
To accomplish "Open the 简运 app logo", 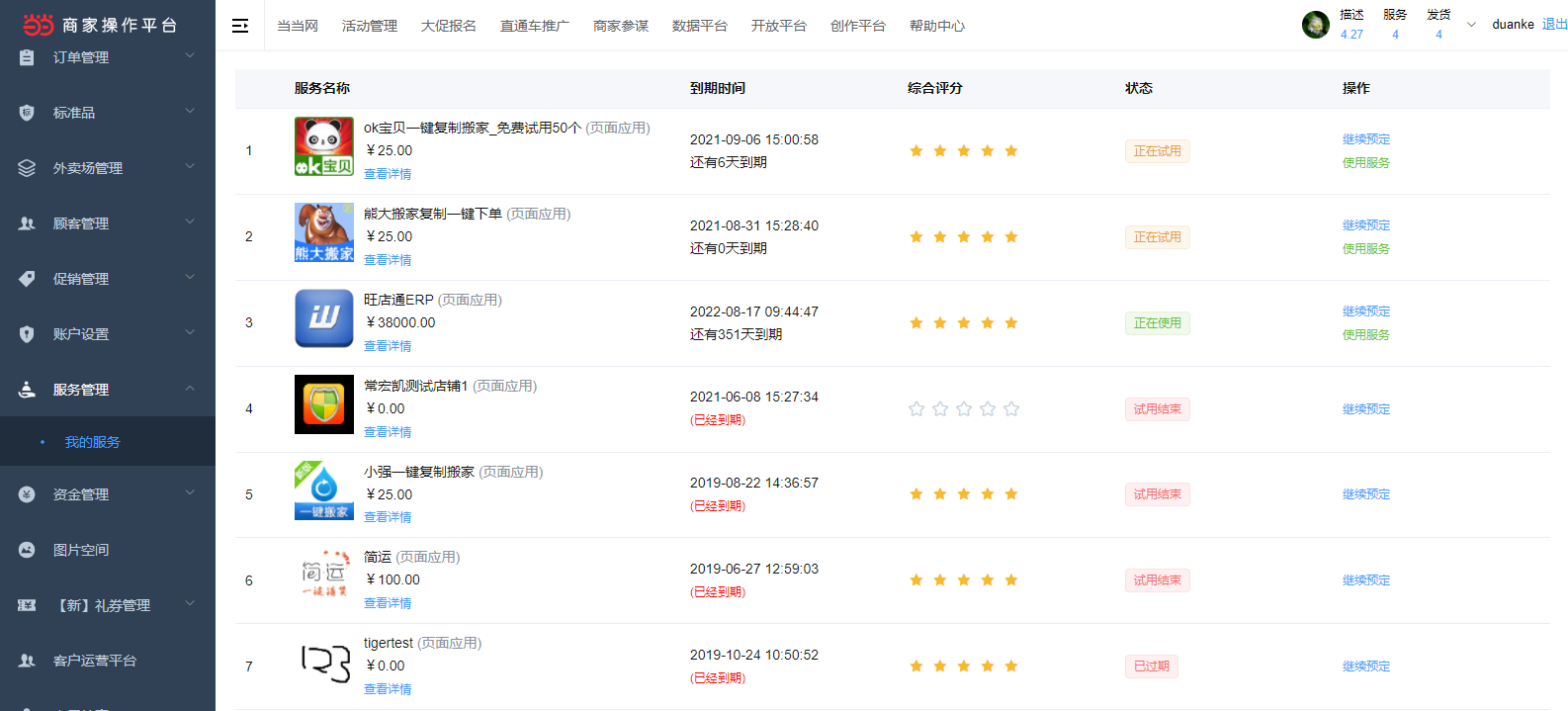I will click(324, 577).
